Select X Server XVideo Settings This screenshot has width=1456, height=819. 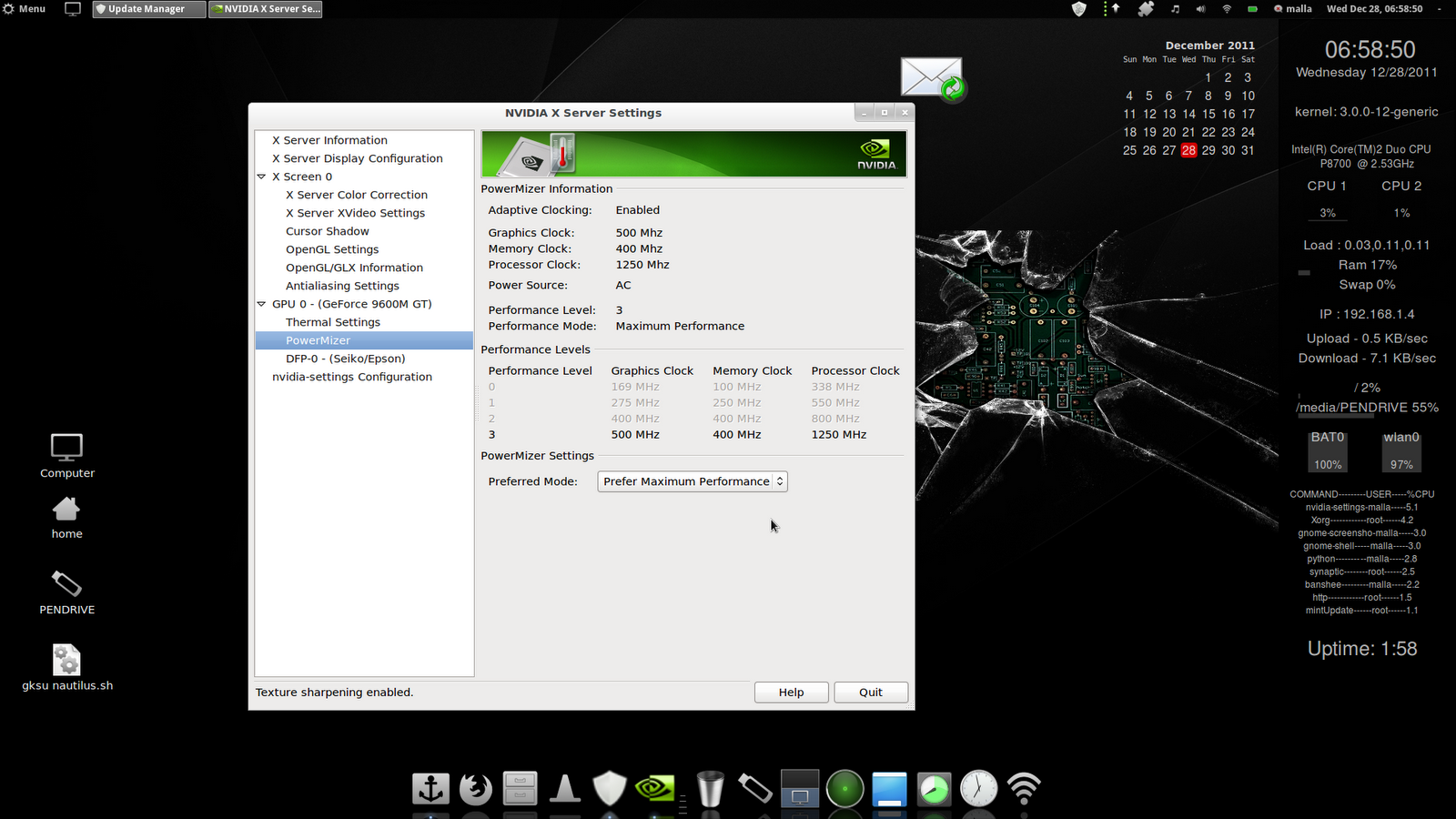[x=355, y=213]
